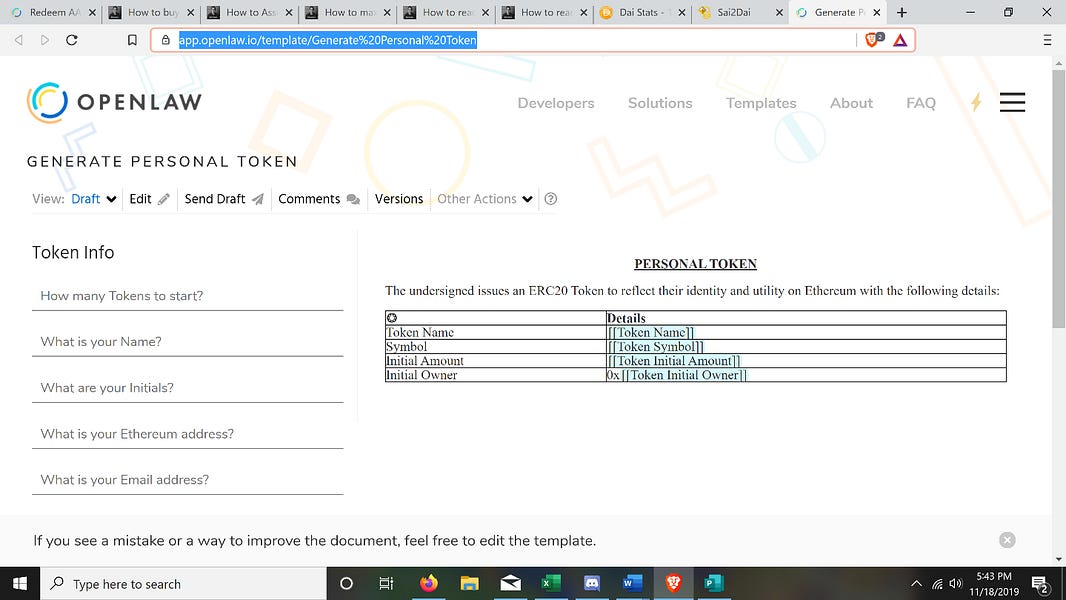Click the help question mark icon
The width and height of the screenshot is (1066, 600).
click(550, 199)
